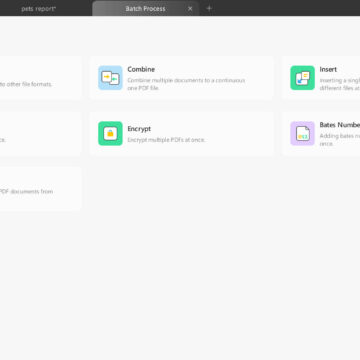This screenshot has width=360, height=360.
Task: Select the purple Bates Number icon
Action: [x=302, y=133]
